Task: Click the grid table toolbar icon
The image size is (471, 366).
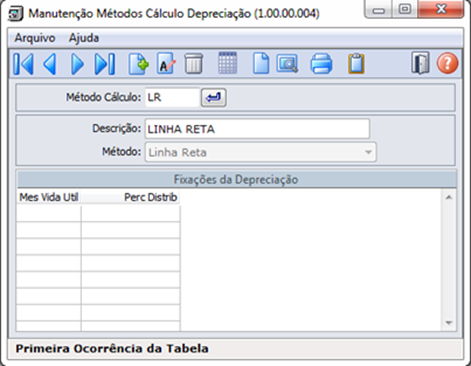Action: (x=228, y=63)
